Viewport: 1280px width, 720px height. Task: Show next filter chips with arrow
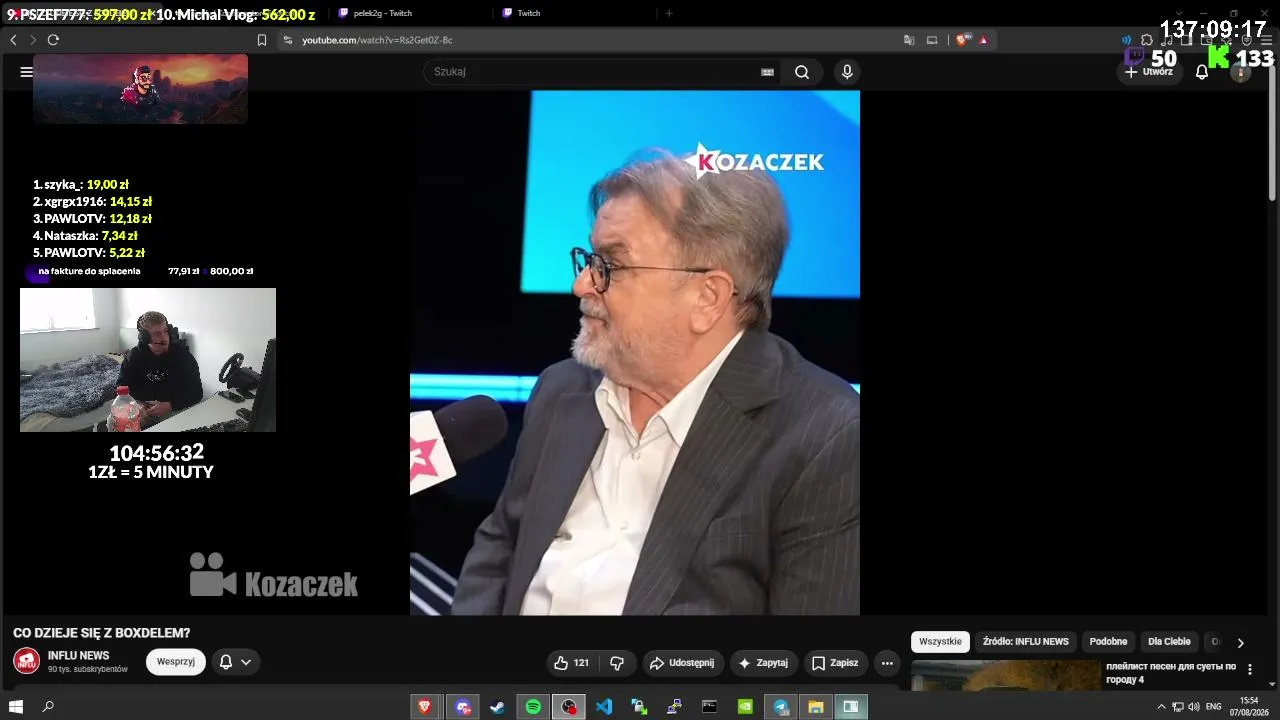[1240, 642]
